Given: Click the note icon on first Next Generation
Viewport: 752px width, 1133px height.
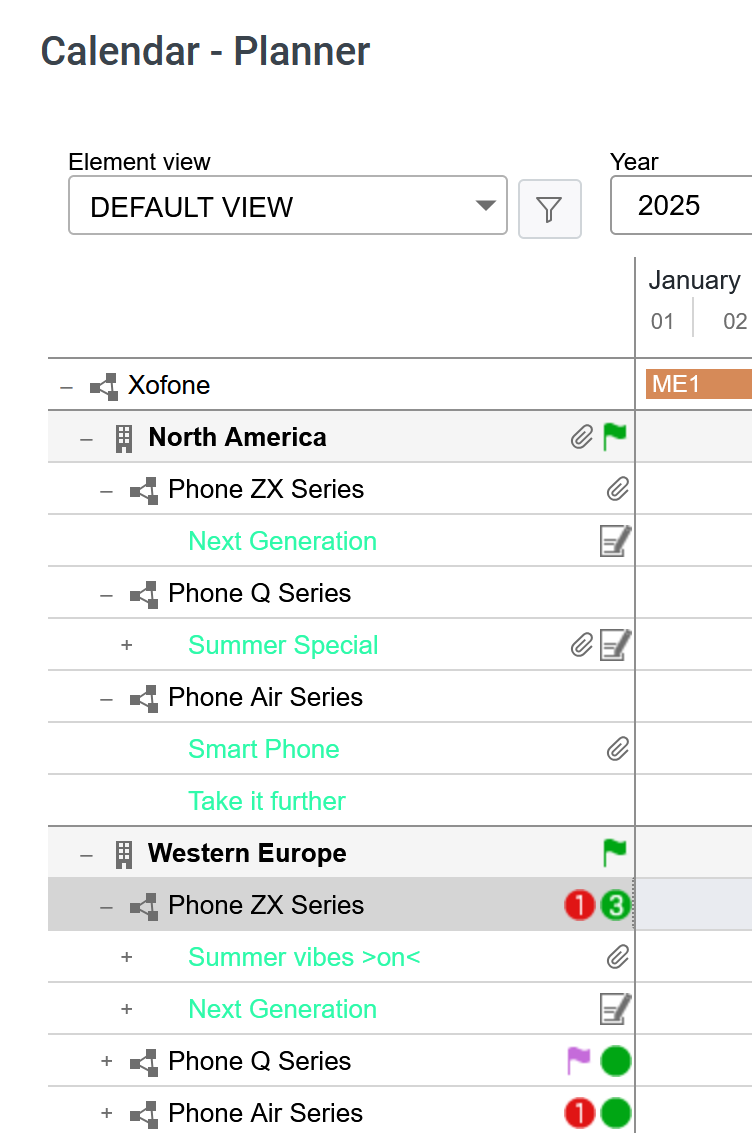Looking at the screenshot, I should pos(615,540).
